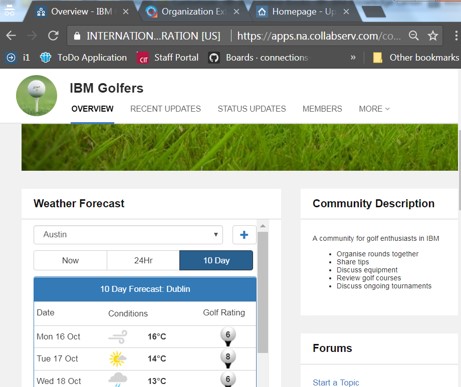
Task: Click the Start a Topic link
Action: point(336,382)
